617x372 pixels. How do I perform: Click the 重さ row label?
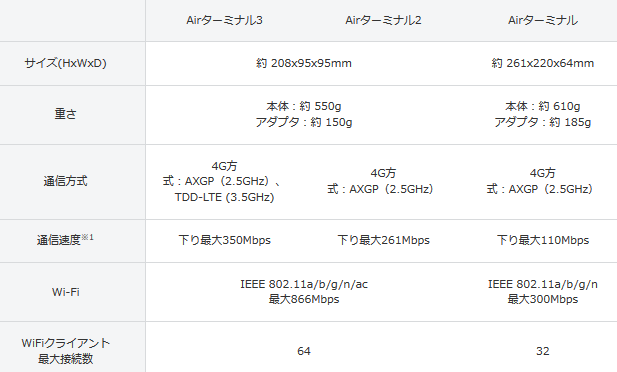tap(65, 114)
